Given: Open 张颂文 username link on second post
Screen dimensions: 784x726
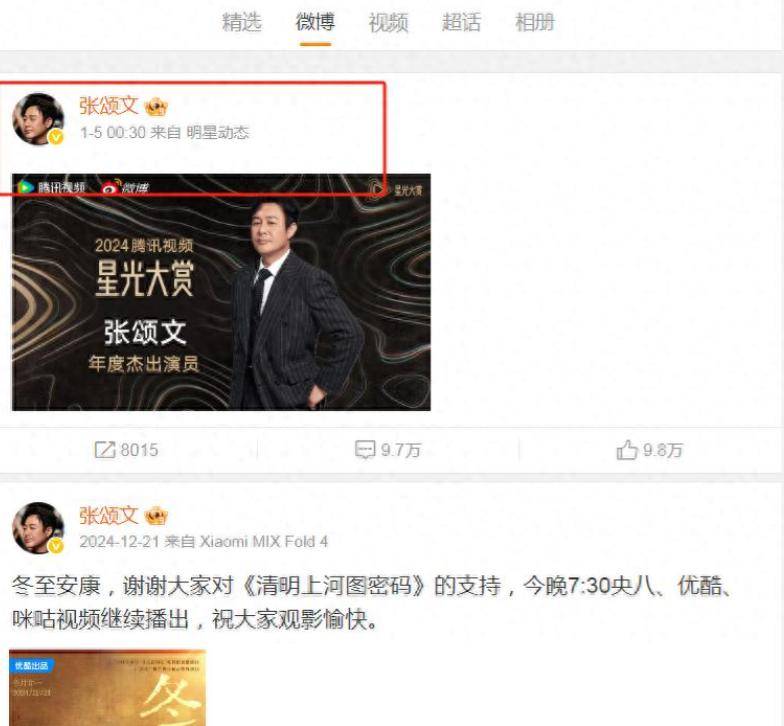Looking at the screenshot, I should tap(108, 515).
